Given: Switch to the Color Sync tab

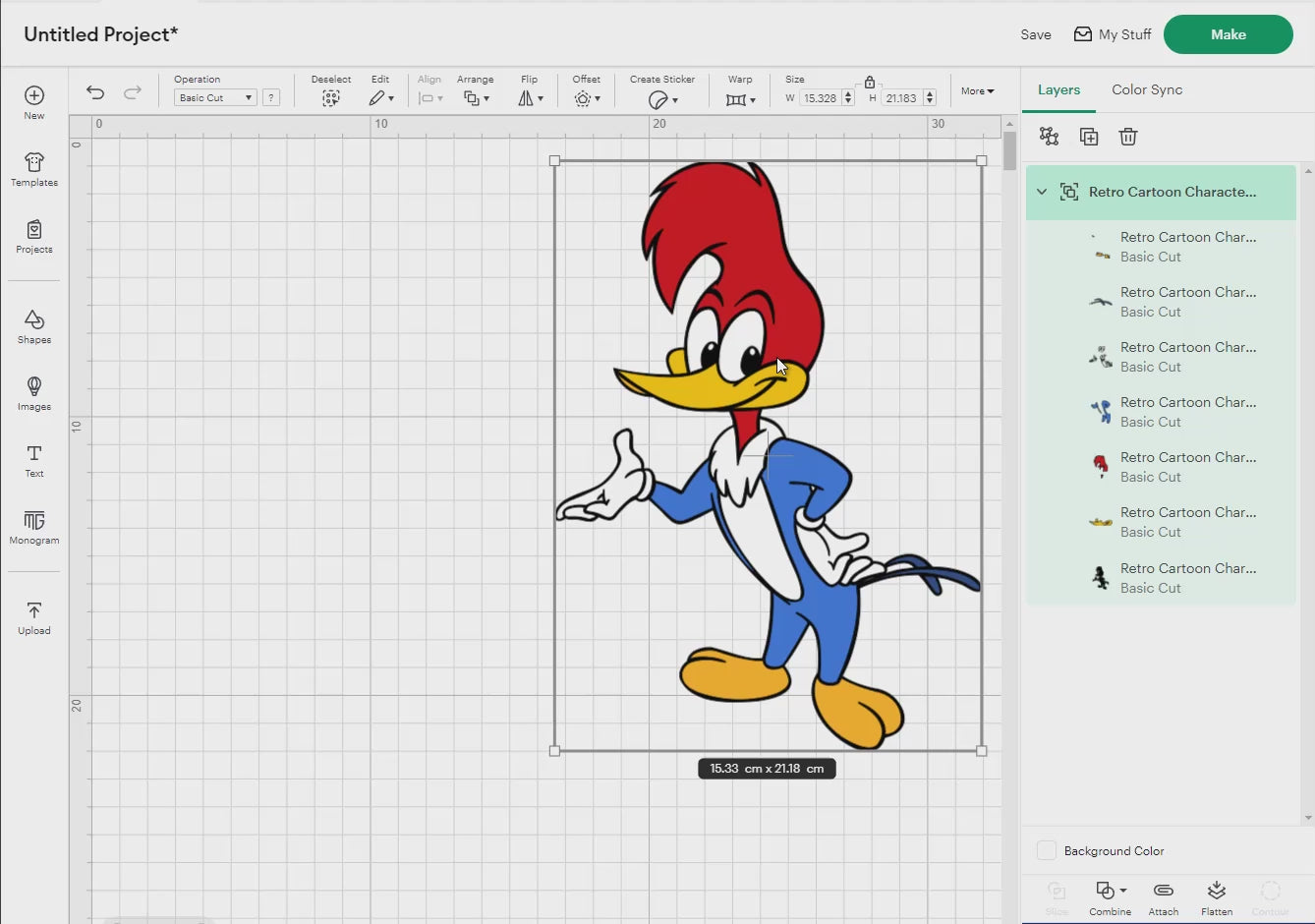Looking at the screenshot, I should pos(1147,89).
